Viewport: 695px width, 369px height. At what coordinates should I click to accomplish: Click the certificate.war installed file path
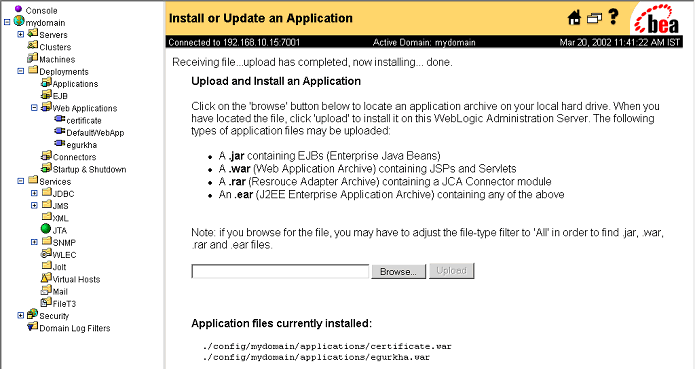[327, 346]
